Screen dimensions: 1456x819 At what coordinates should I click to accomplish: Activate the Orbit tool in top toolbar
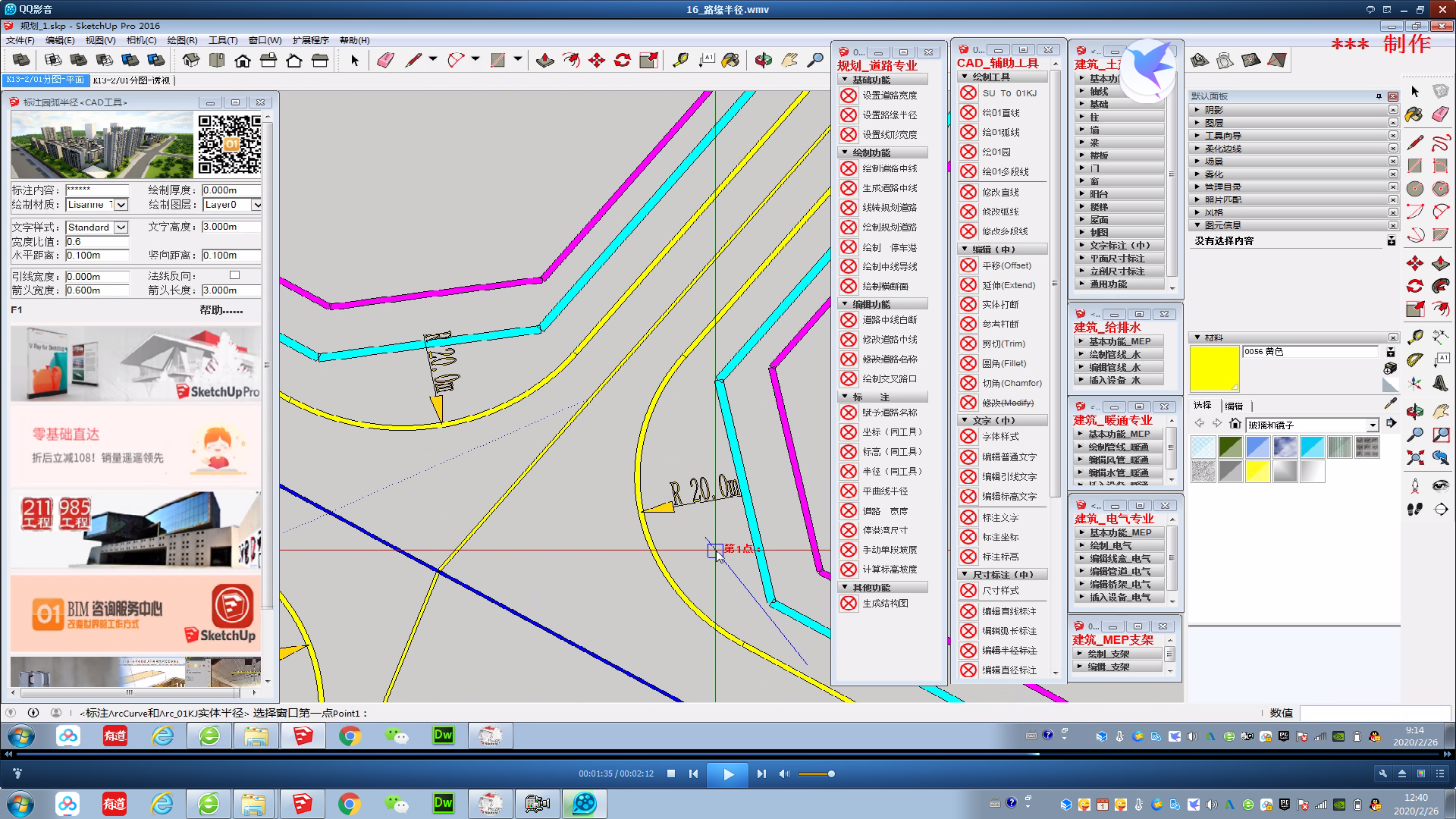763,61
